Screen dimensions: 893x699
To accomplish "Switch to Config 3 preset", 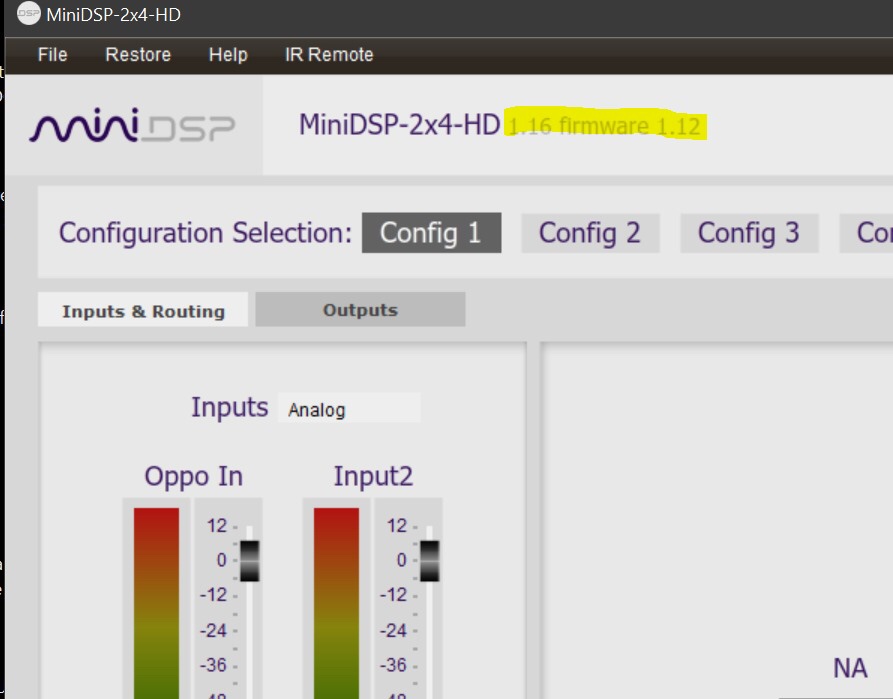I will 749,233.
